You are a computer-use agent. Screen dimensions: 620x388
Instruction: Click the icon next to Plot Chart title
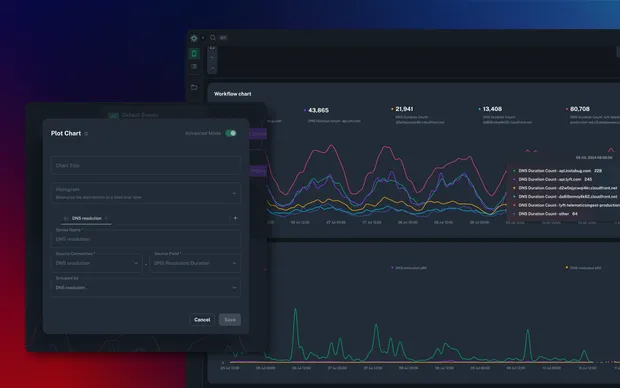(86, 134)
